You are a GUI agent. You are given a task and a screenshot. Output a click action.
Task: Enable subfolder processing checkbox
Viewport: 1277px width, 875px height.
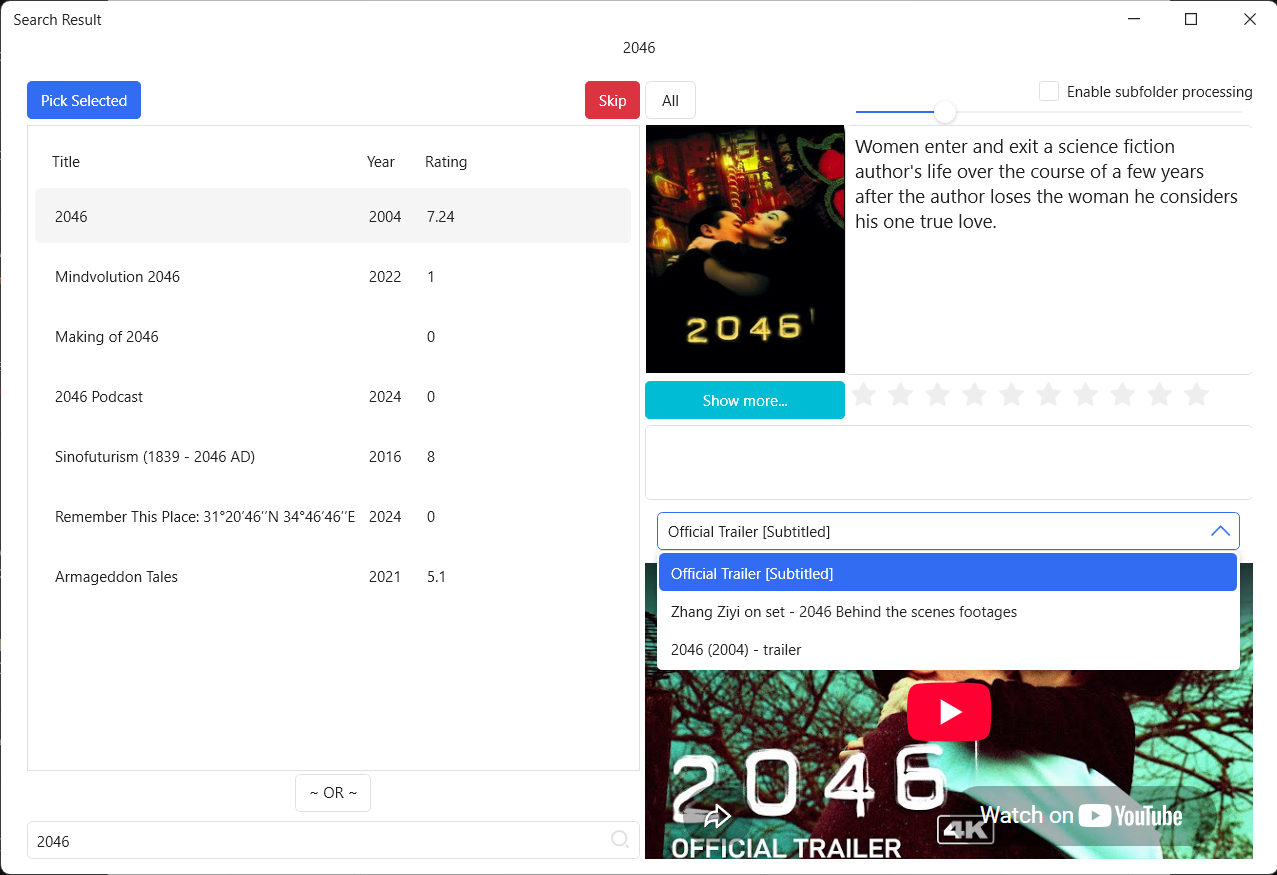tap(1049, 91)
